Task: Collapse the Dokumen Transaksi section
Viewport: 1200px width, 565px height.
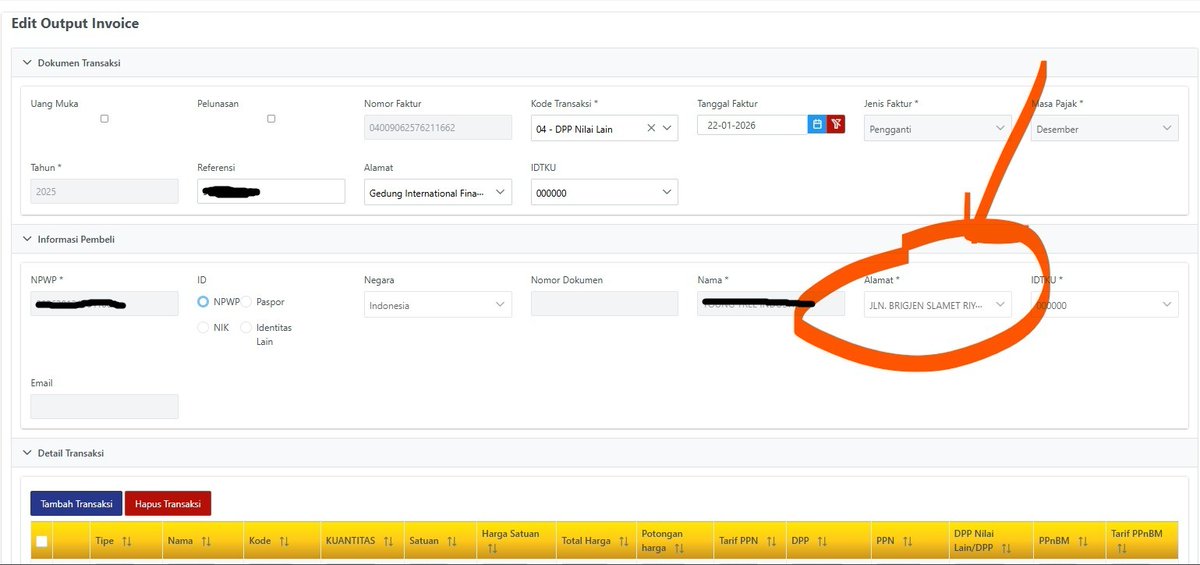Action: pyautogui.click(x=26, y=63)
